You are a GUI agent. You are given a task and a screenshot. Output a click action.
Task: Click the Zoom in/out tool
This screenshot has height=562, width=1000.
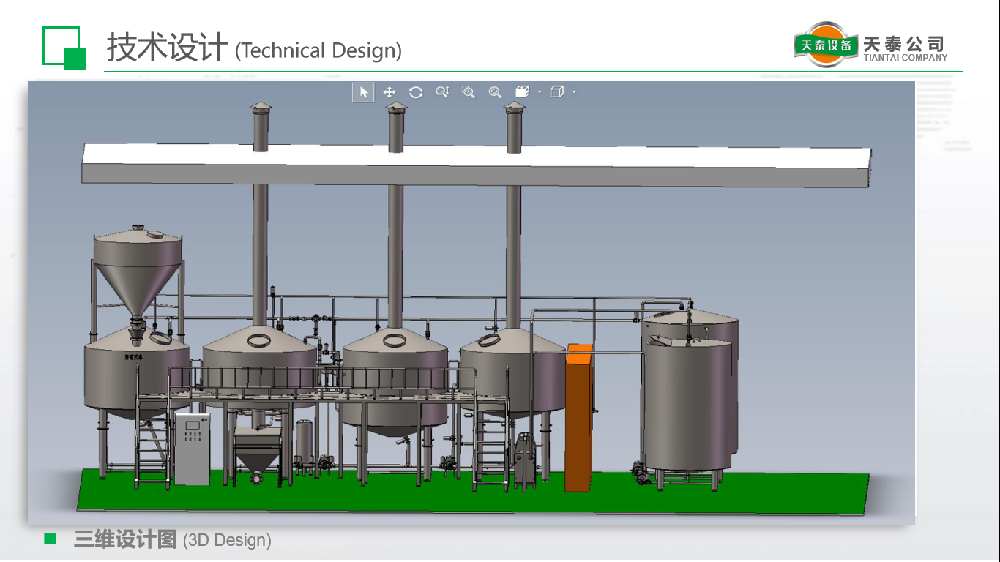442,92
